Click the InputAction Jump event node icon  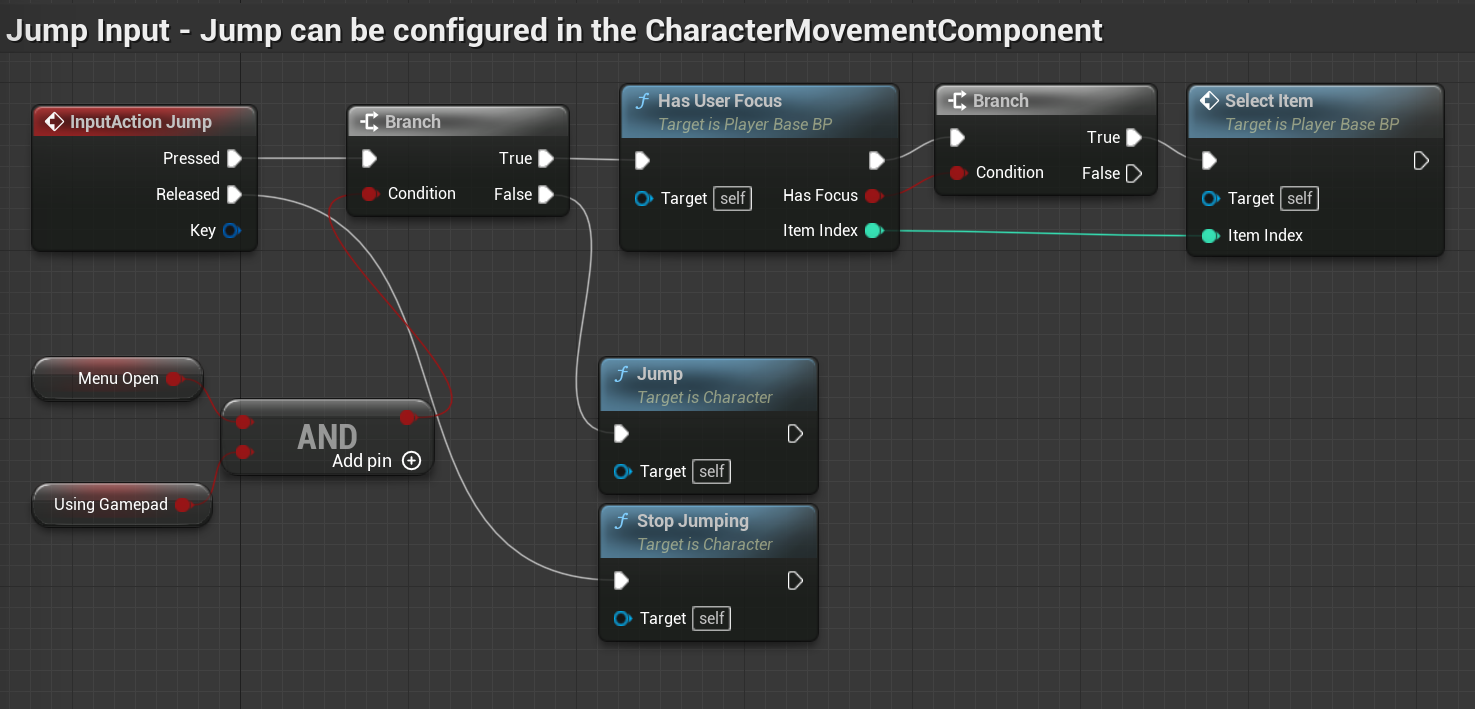(x=55, y=122)
